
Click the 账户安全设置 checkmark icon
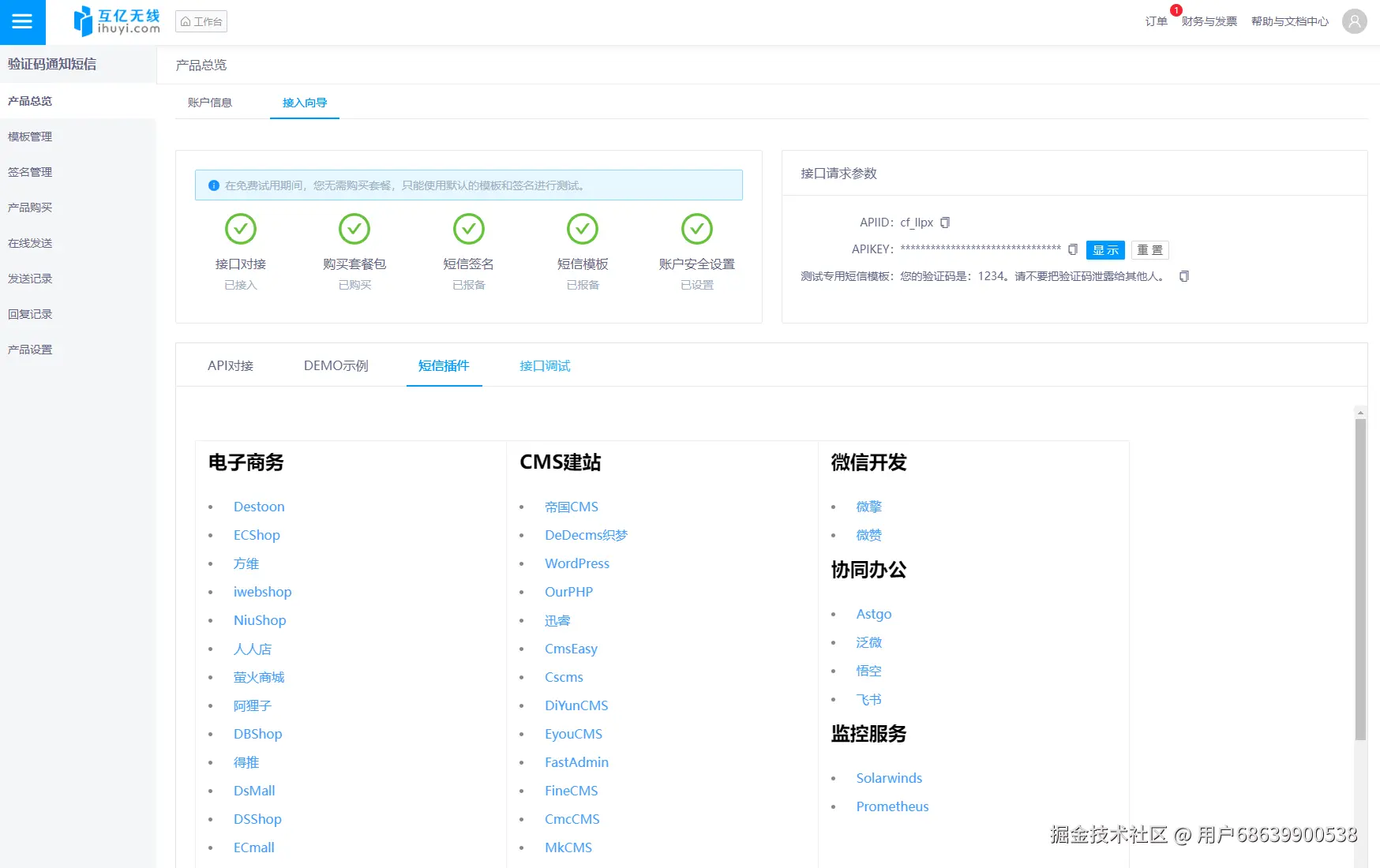tap(697, 229)
